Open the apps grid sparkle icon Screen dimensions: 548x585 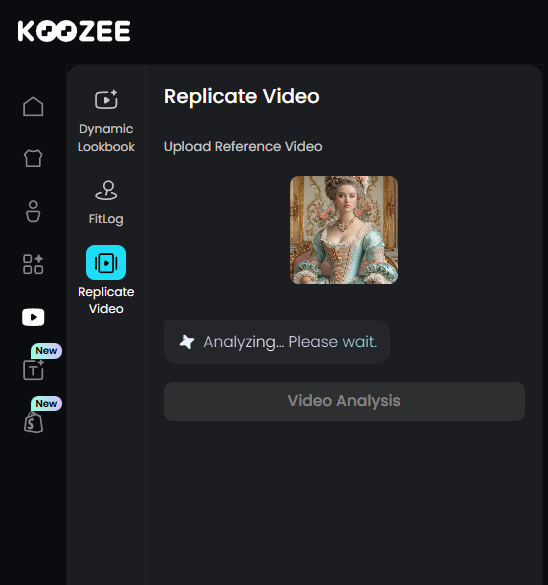pyautogui.click(x=33, y=264)
